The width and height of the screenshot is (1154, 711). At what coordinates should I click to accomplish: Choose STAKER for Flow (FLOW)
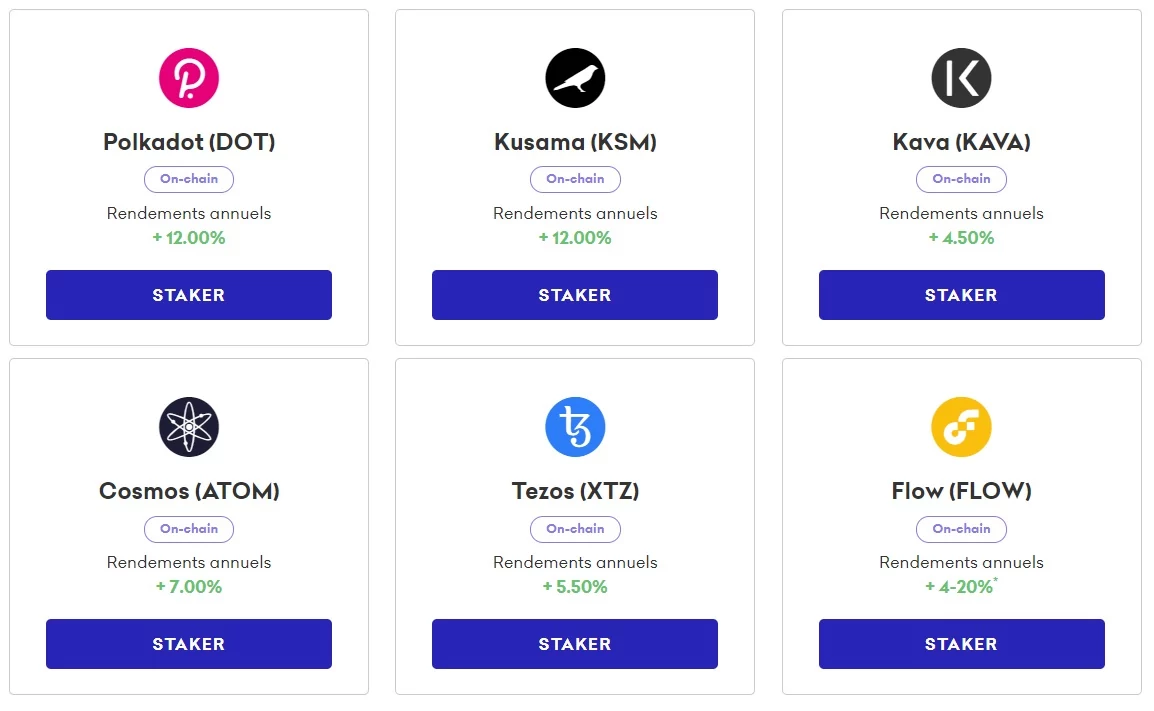(x=961, y=644)
